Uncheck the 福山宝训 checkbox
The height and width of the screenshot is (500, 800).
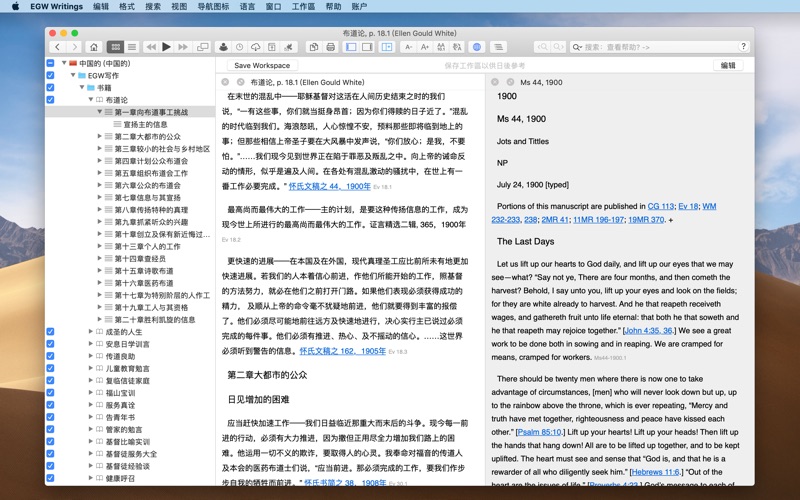pos(50,393)
